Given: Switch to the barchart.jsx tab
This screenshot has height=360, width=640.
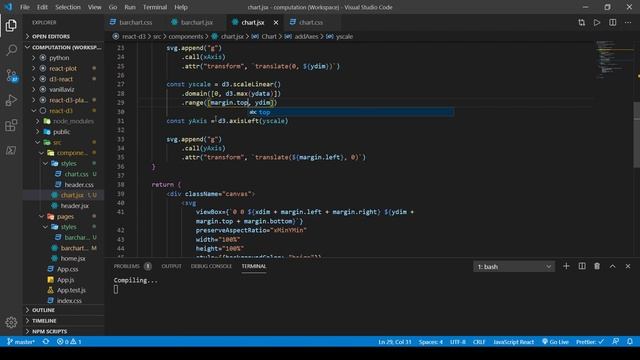Looking at the screenshot, I should [x=196, y=22].
